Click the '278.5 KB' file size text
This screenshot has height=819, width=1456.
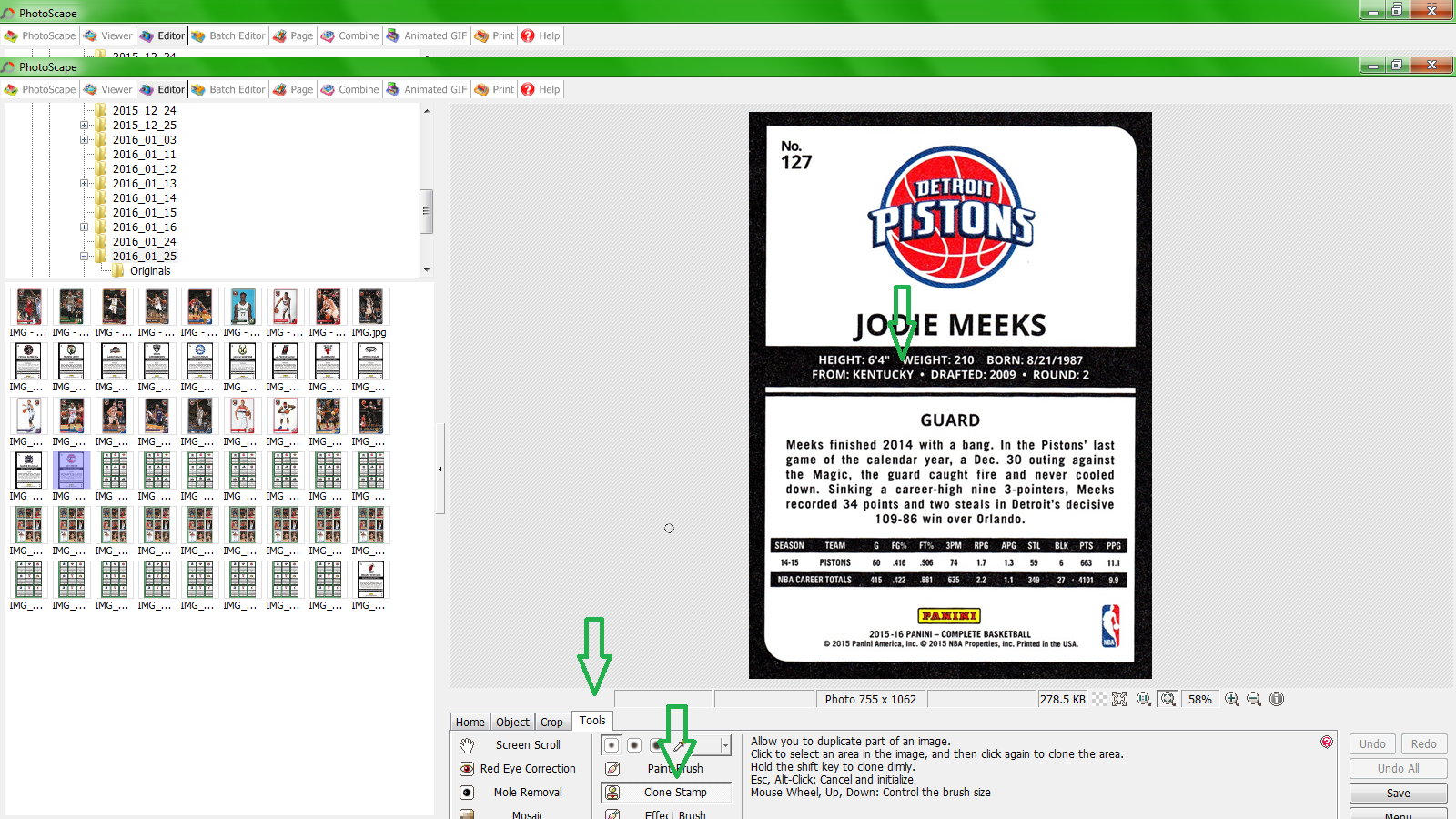1063,699
